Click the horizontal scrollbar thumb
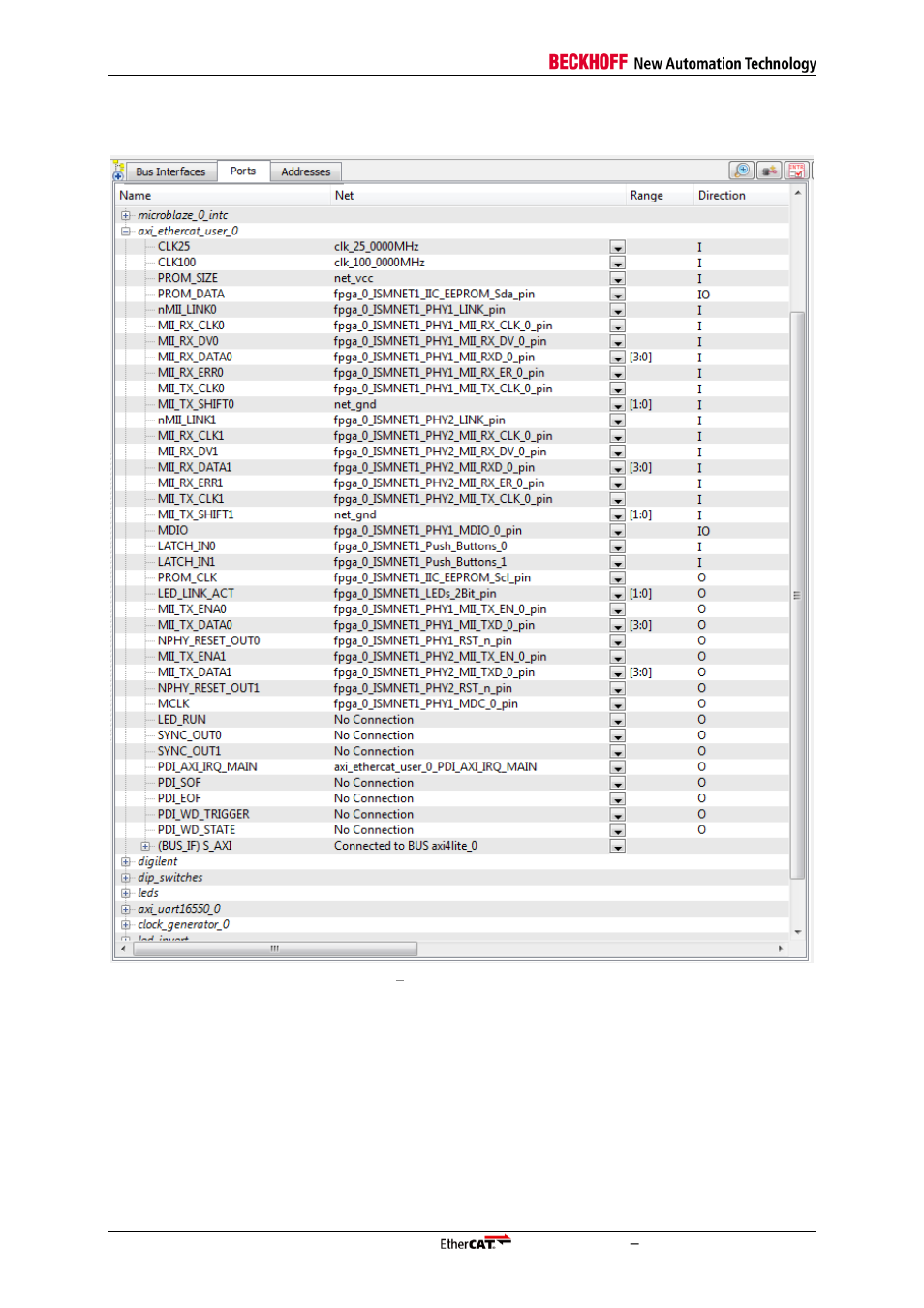Image resolution: width=924 pixels, height=1308 pixels. [275, 949]
